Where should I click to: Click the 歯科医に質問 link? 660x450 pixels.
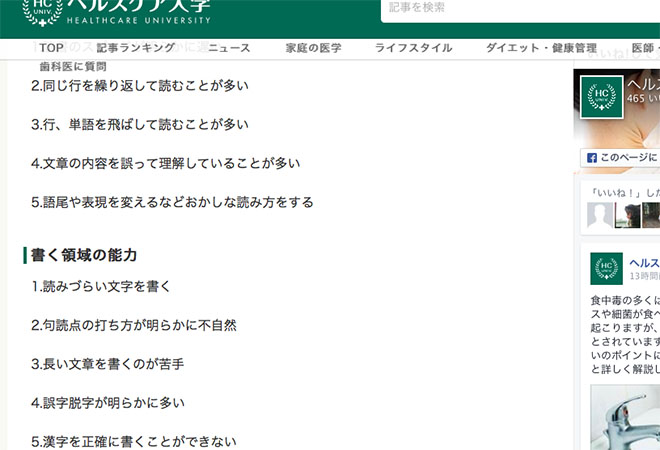[x=73, y=66]
